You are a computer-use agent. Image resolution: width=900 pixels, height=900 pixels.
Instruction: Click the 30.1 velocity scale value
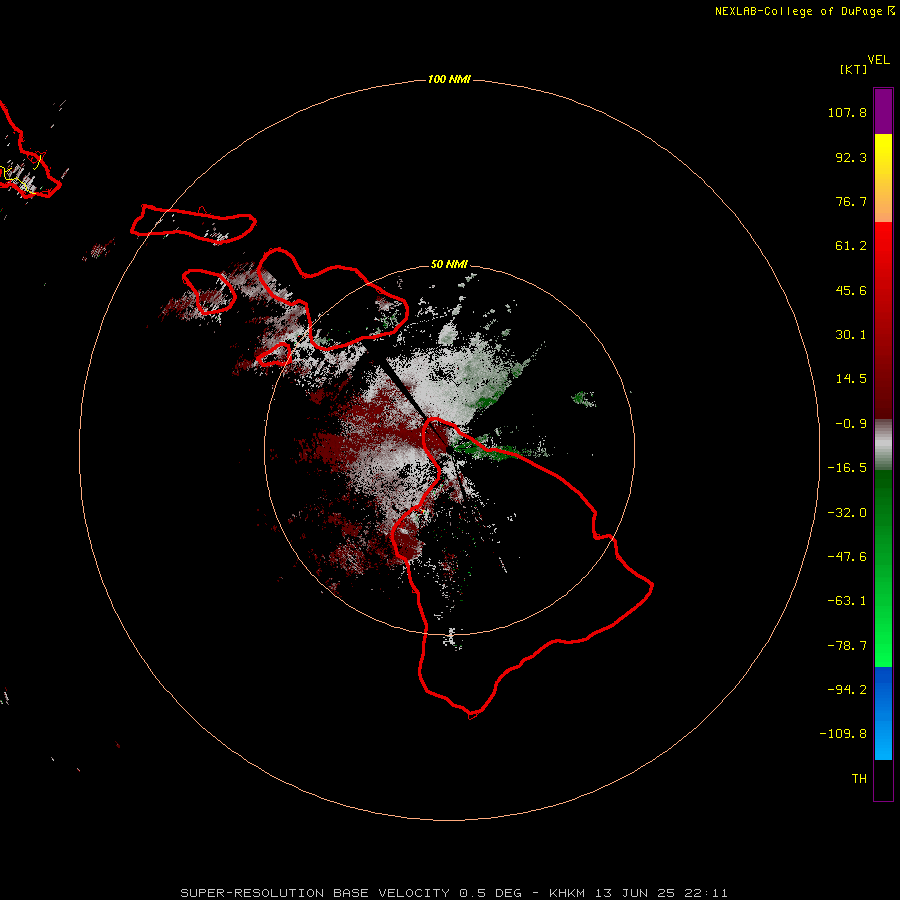(851, 335)
